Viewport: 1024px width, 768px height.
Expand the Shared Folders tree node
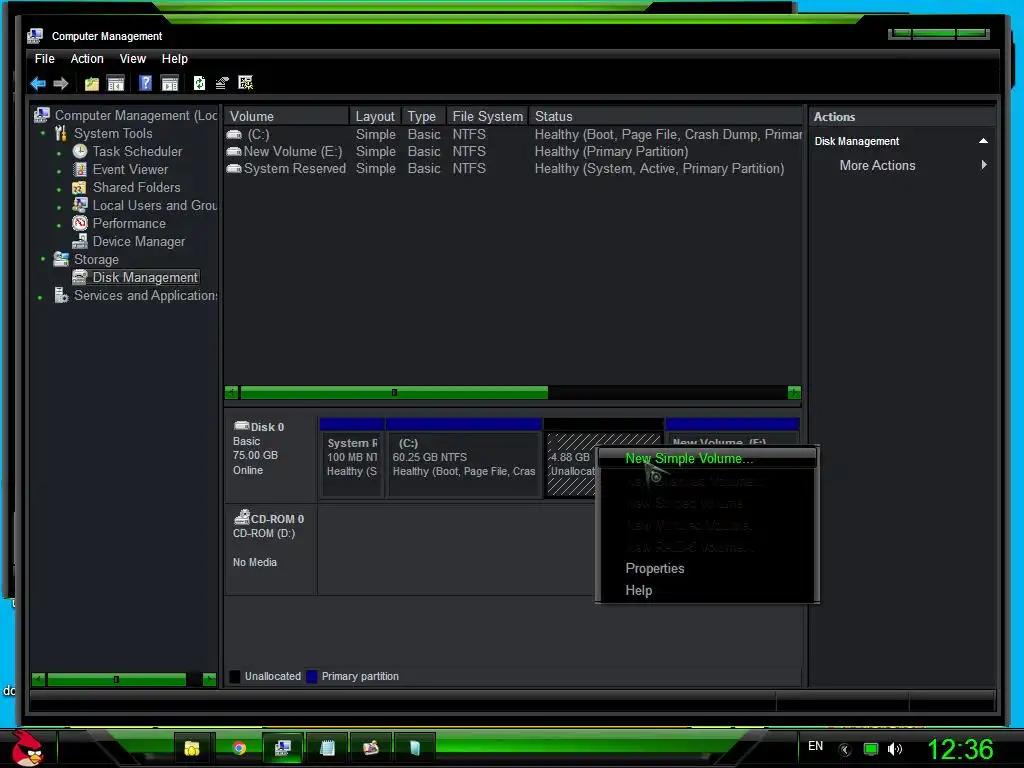point(59,189)
